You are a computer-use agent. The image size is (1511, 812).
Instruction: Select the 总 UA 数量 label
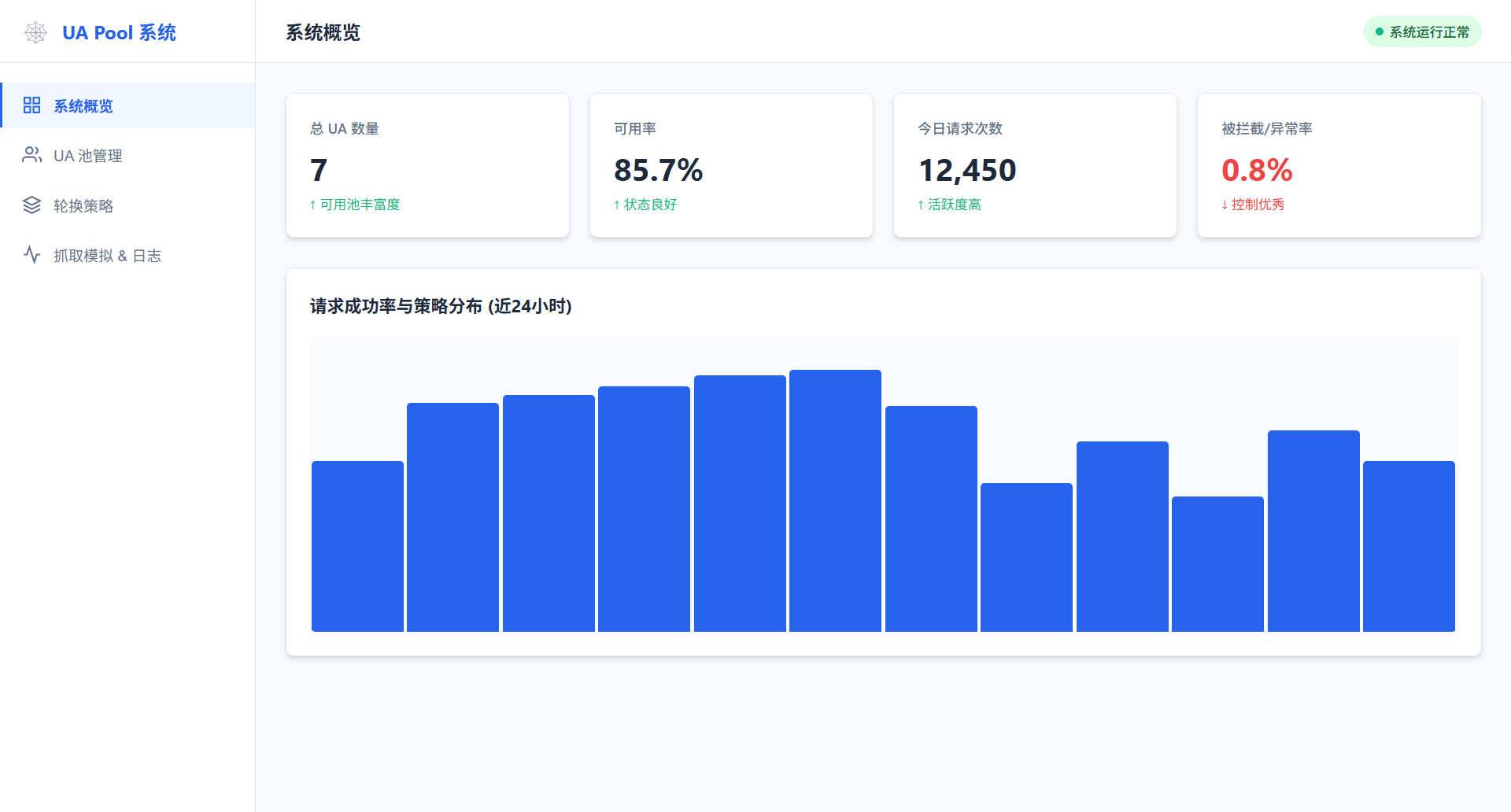[345, 128]
